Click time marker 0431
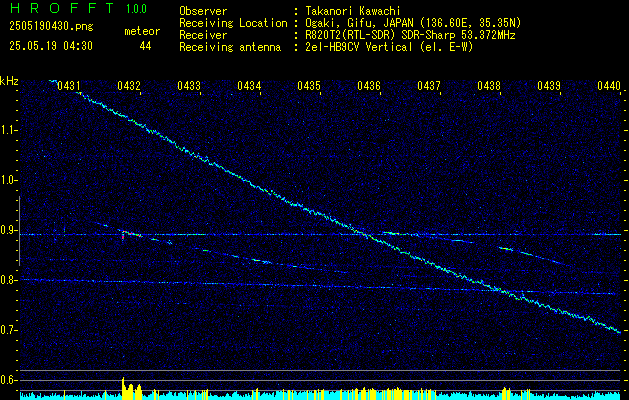 69,85
